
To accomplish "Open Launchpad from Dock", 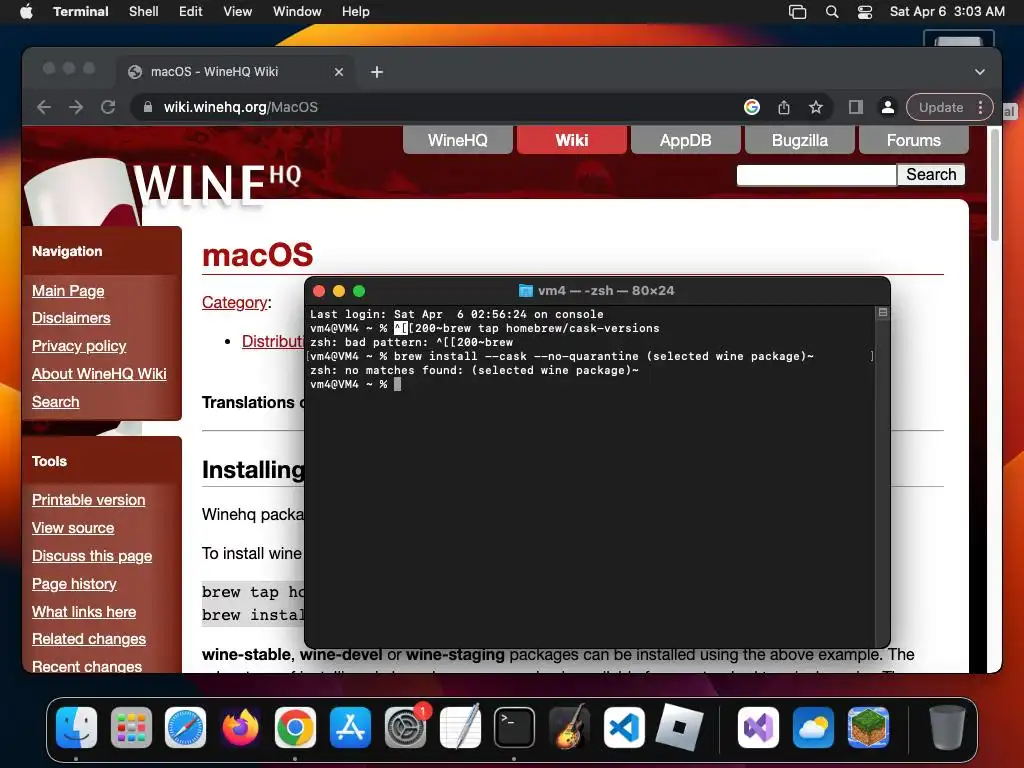I will click(131, 728).
